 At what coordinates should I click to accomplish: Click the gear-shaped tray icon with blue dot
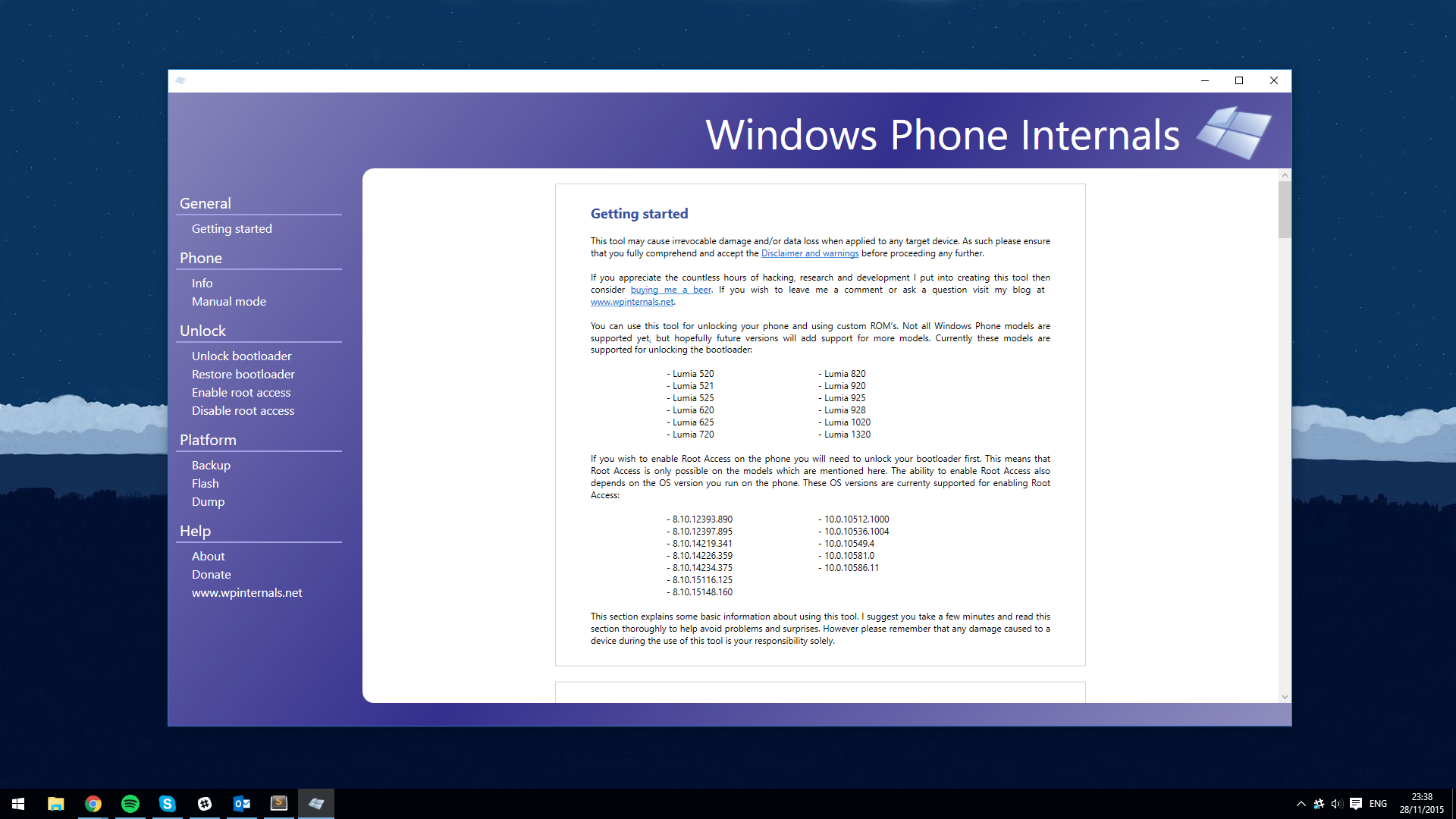pyautogui.click(x=1319, y=804)
